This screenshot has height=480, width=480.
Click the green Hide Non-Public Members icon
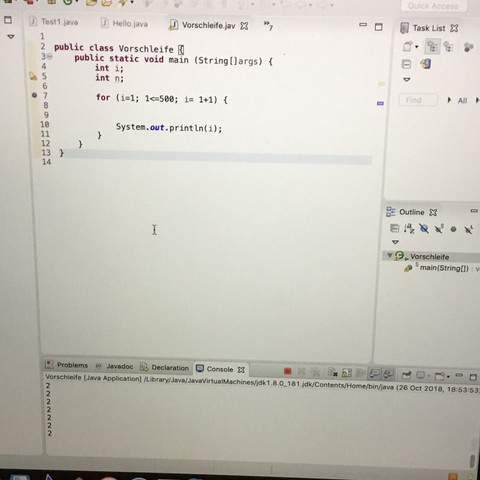point(453,229)
